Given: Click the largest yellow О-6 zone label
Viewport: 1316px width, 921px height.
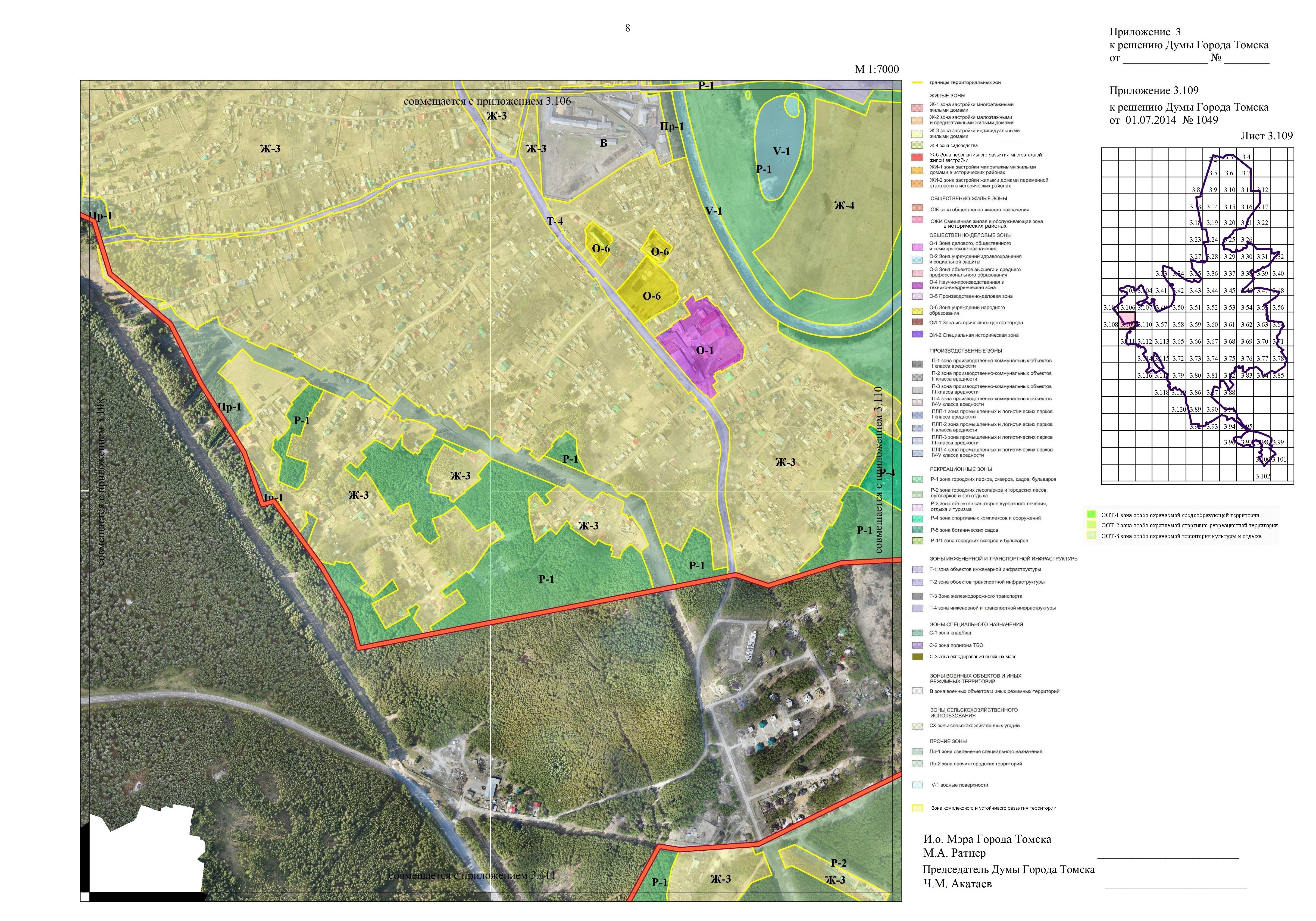Looking at the screenshot, I should click(x=652, y=296).
